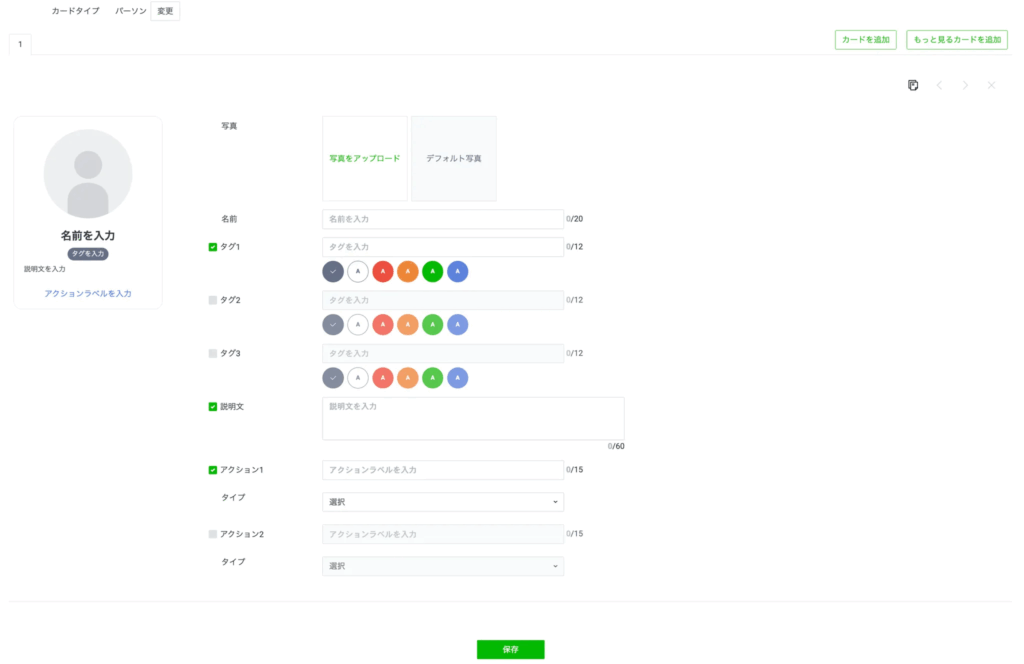Viewport: 1024px width, 664px height.
Task: Select the blue color for タグ1
Action: [457, 271]
